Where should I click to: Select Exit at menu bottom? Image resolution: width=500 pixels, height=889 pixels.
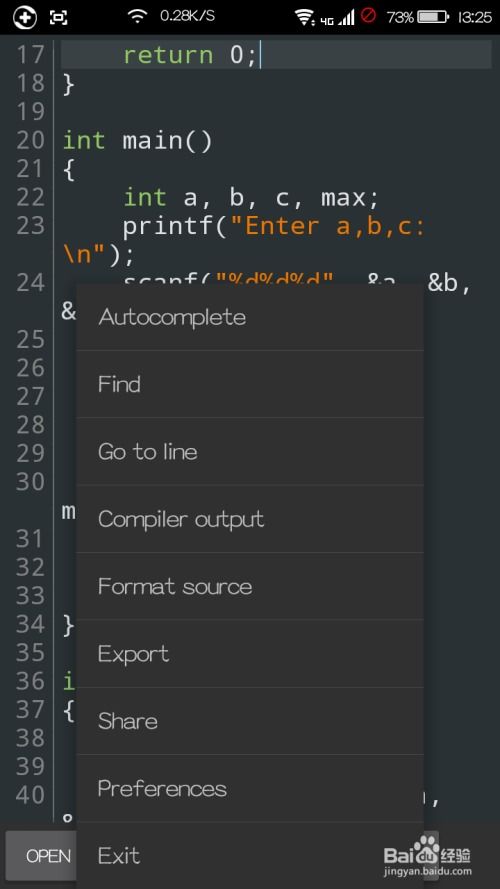pyautogui.click(x=250, y=856)
